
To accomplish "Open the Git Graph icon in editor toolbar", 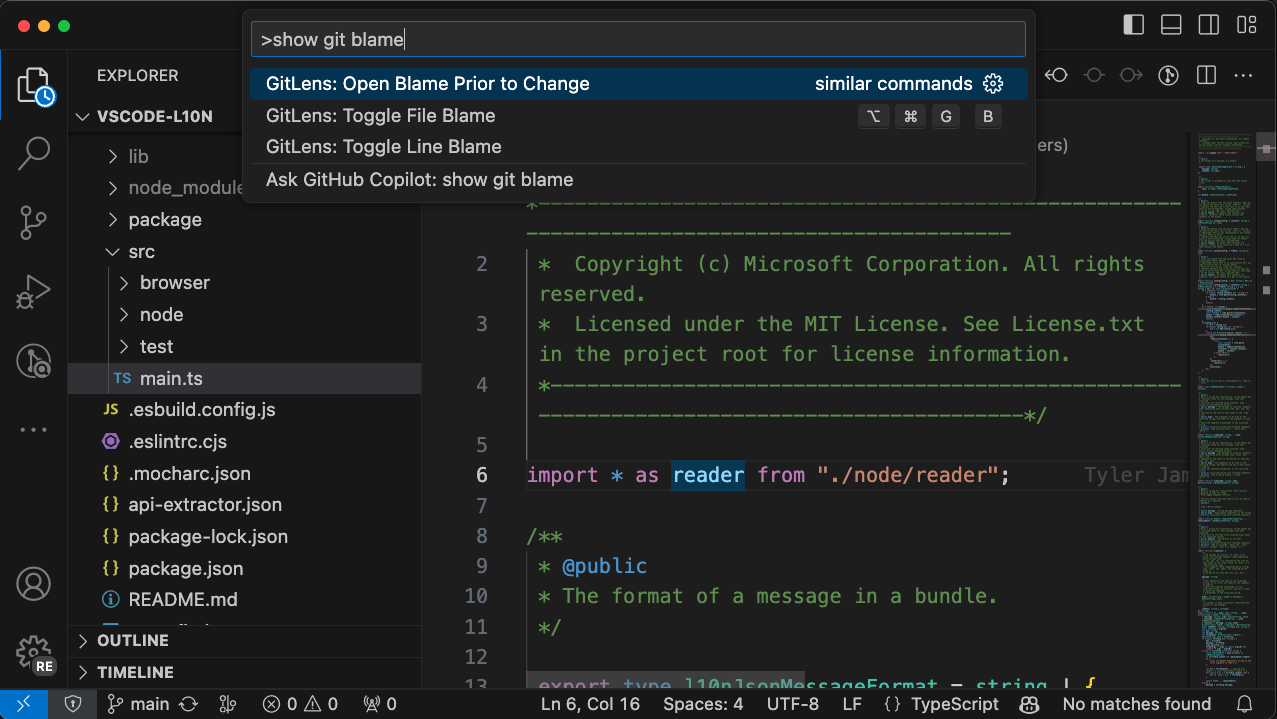I will tap(1168, 74).
